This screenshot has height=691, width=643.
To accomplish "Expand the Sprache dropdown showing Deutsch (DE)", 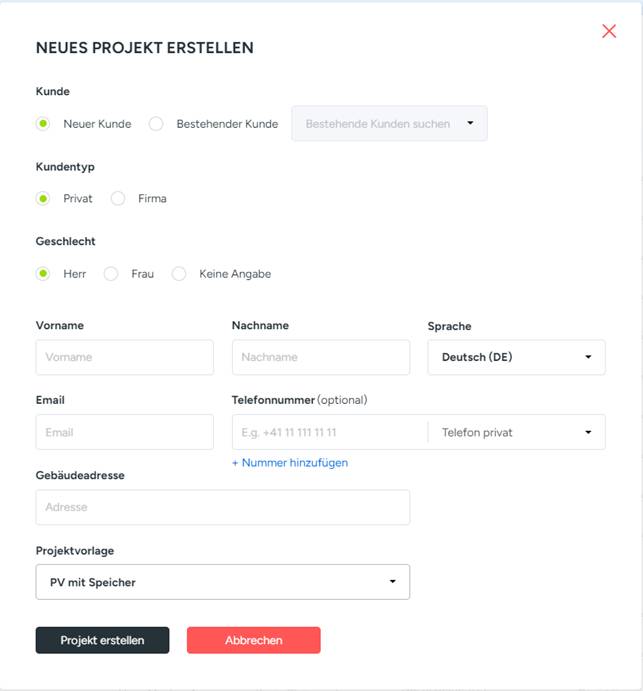I will [x=516, y=357].
